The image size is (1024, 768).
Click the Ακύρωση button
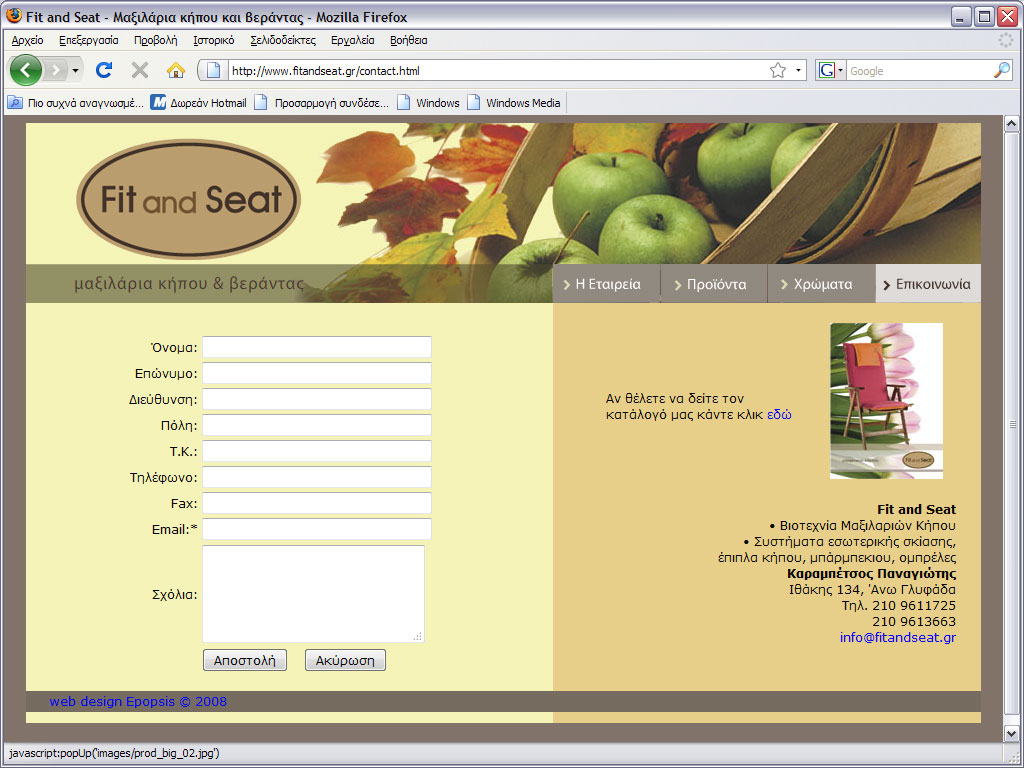tap(345, 660)
